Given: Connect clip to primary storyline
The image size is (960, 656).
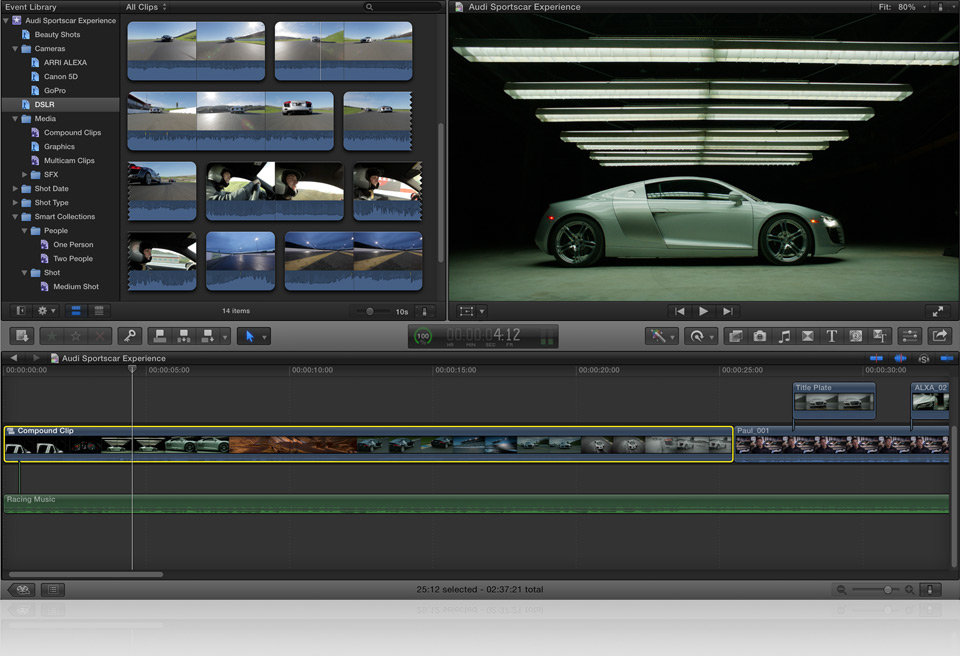Looking at the screenshot, I should [x=160, y=336].
